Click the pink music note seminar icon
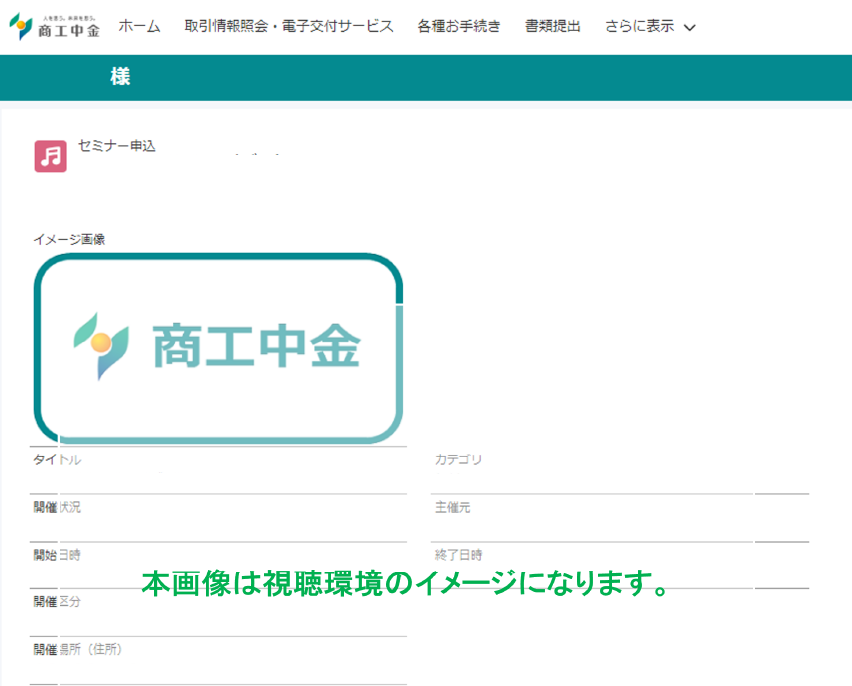The image size is (852, 686). [51, 156]
